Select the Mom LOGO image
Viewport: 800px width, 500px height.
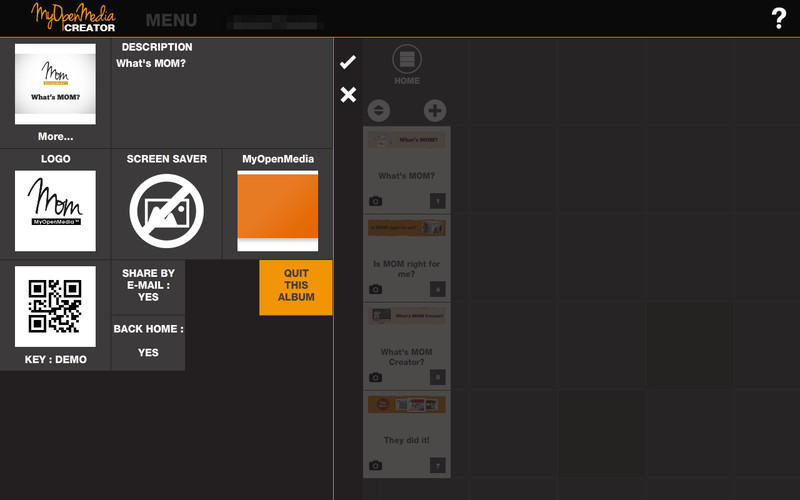[x=55, y=211]
